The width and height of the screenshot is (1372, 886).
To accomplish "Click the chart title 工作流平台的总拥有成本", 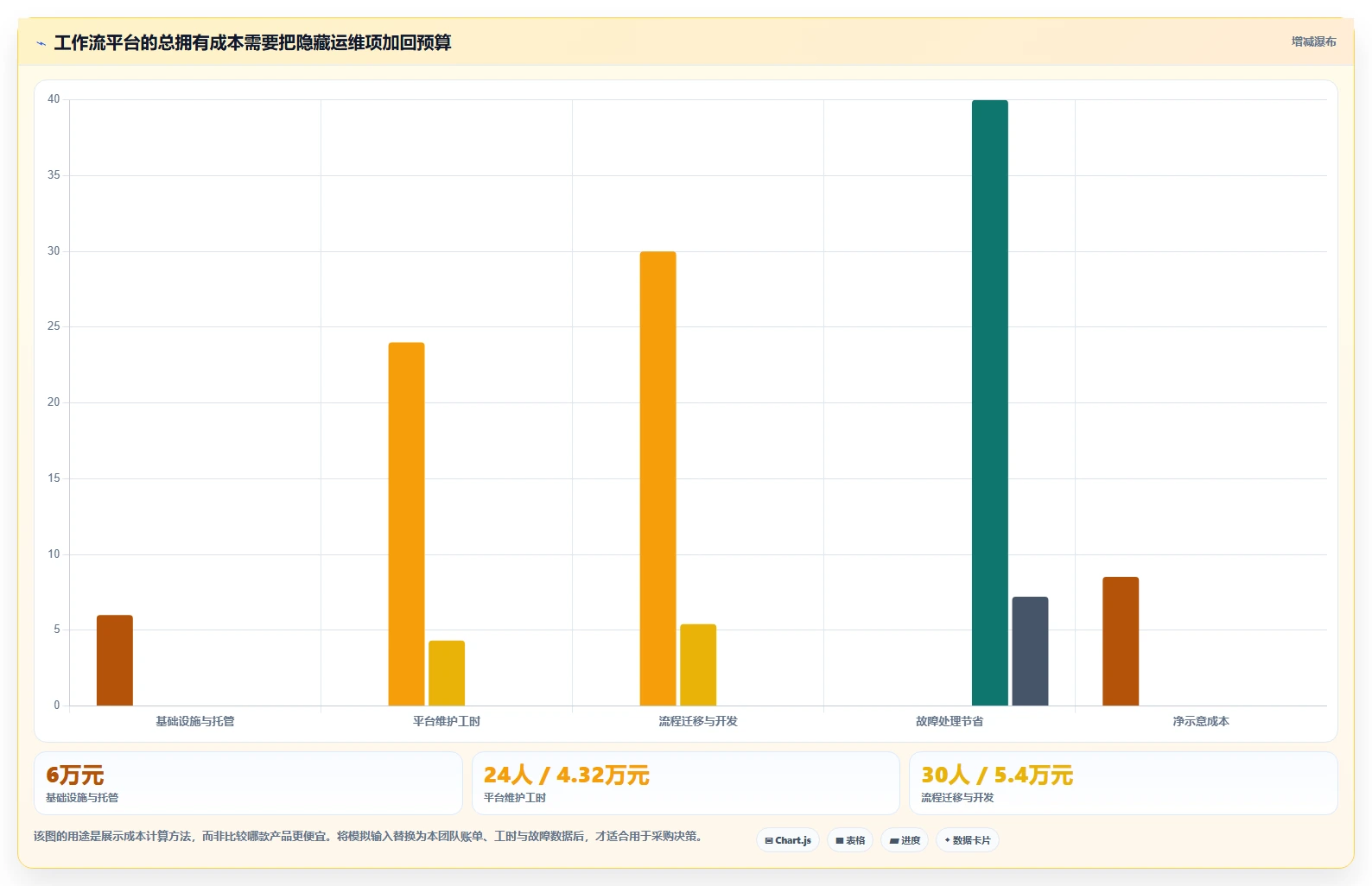I will click(252, 43).
